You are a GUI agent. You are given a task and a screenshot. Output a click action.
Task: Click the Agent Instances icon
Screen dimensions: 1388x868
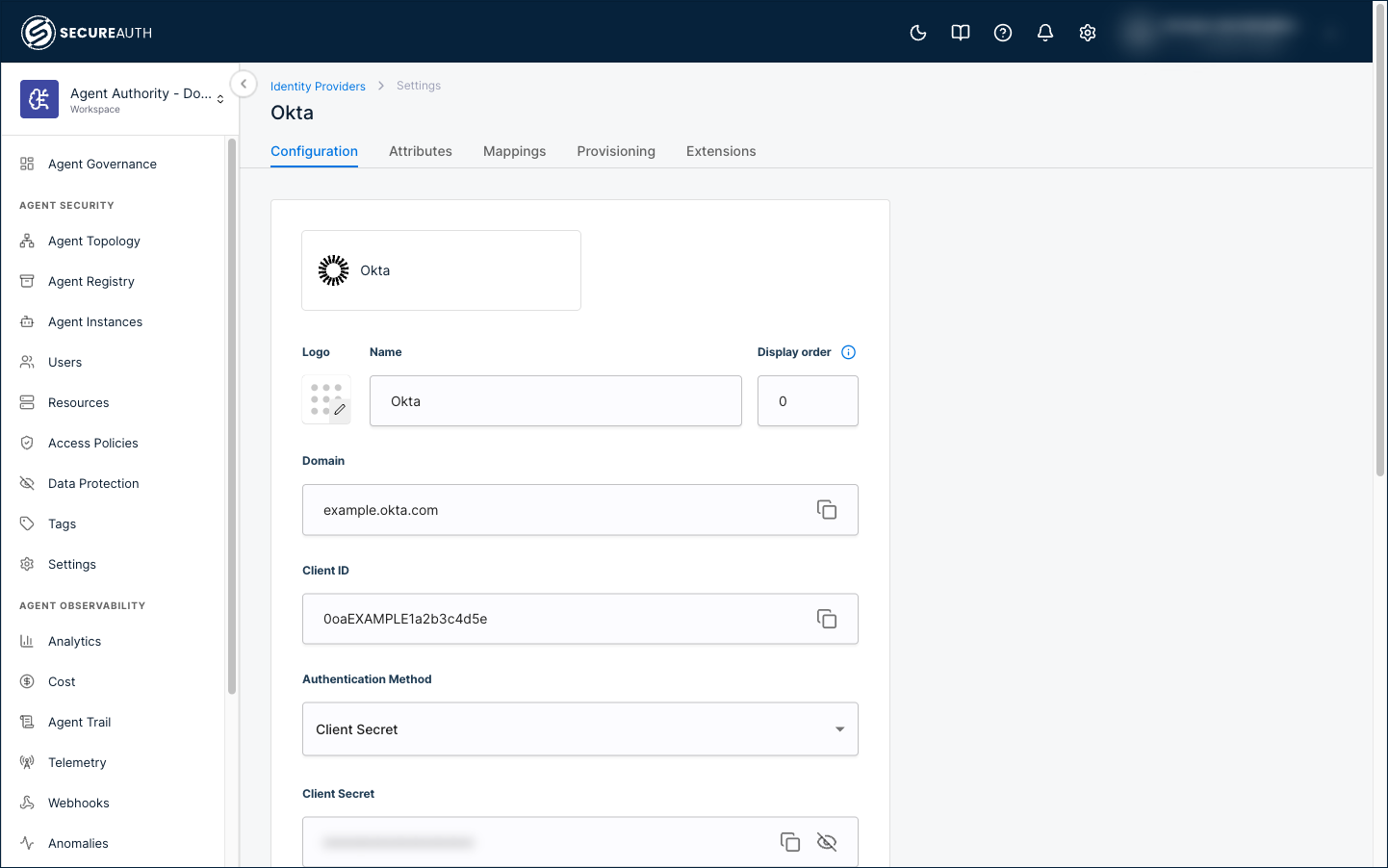coord(27,321)
